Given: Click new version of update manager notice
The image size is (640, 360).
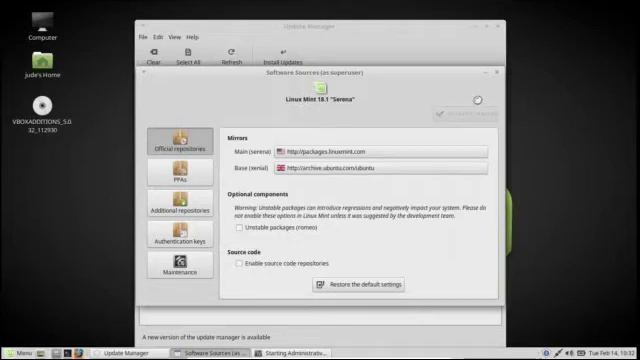Looking at the screenshot, I should 206,337.
